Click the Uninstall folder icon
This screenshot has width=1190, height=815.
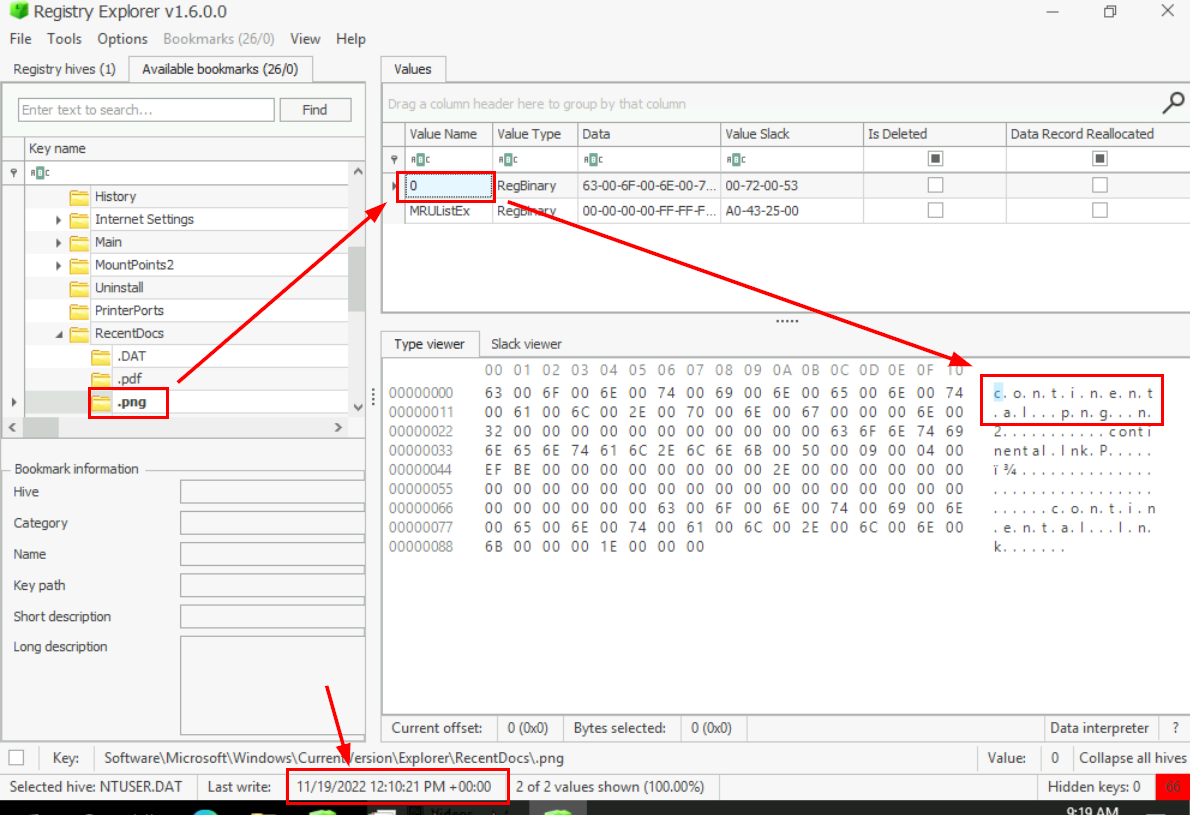[x=79, y=288]
